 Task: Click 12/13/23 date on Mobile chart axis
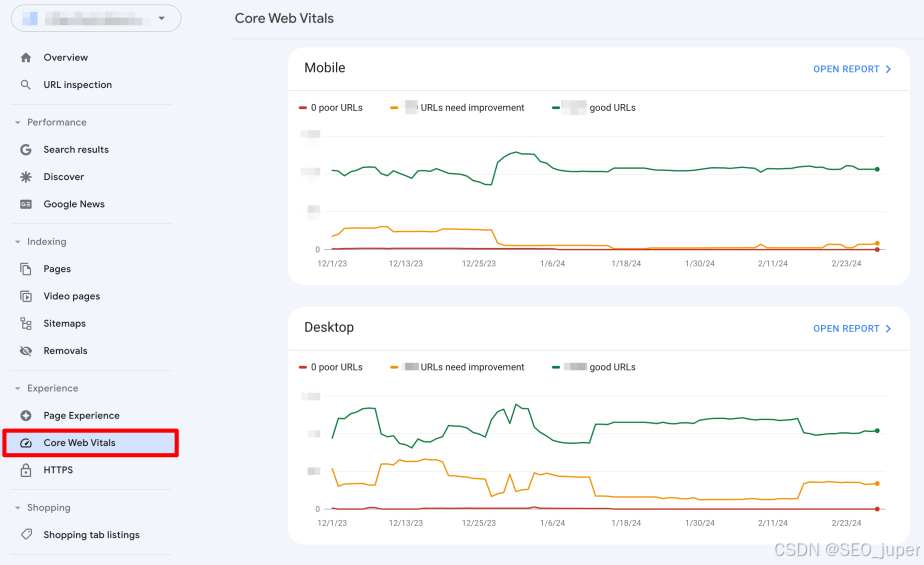point(405,263)
